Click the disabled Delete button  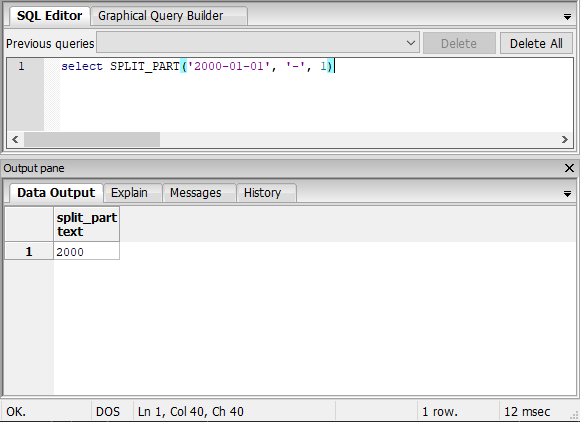(459, 43)
